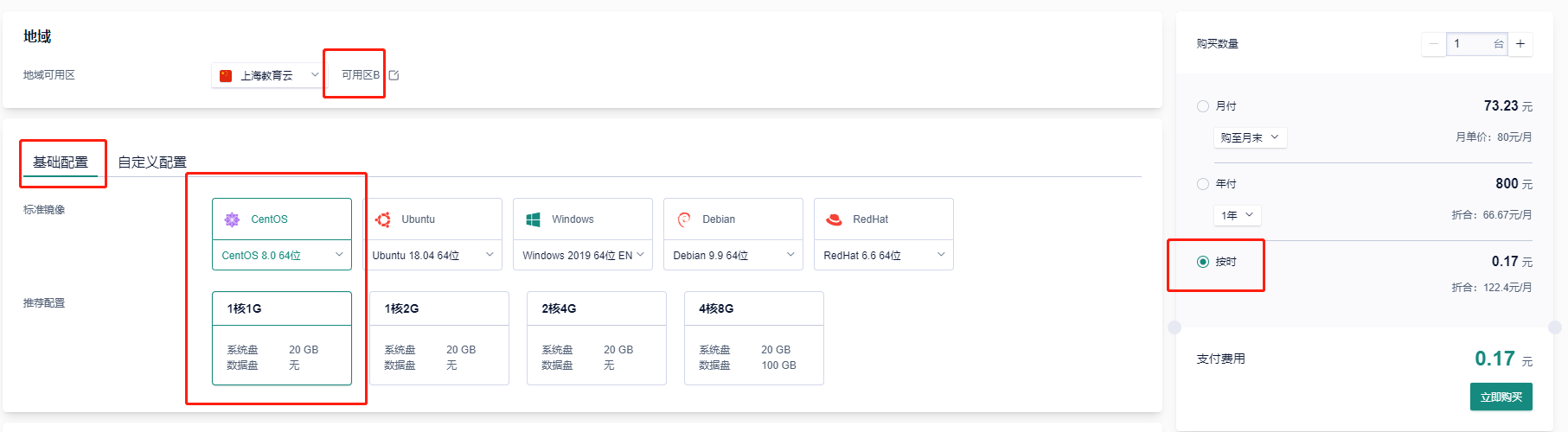Select the 年付 yearly payment option
Image resolution: width=1568 pixels, height=432 pixels.
[1203, 184]
